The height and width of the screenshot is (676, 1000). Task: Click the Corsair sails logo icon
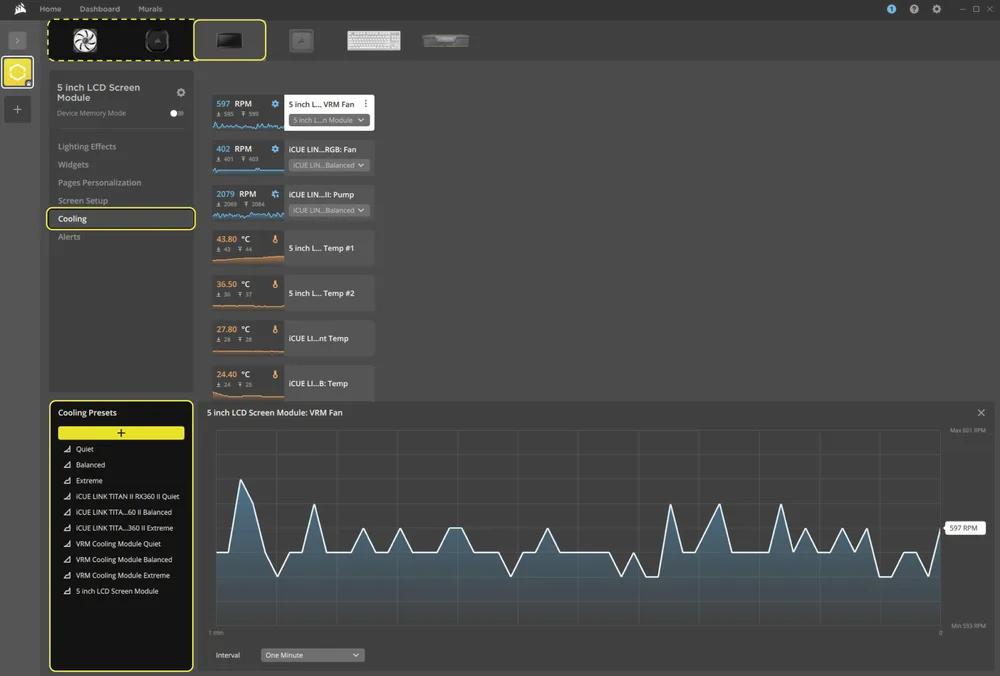(x=20, y=8)
